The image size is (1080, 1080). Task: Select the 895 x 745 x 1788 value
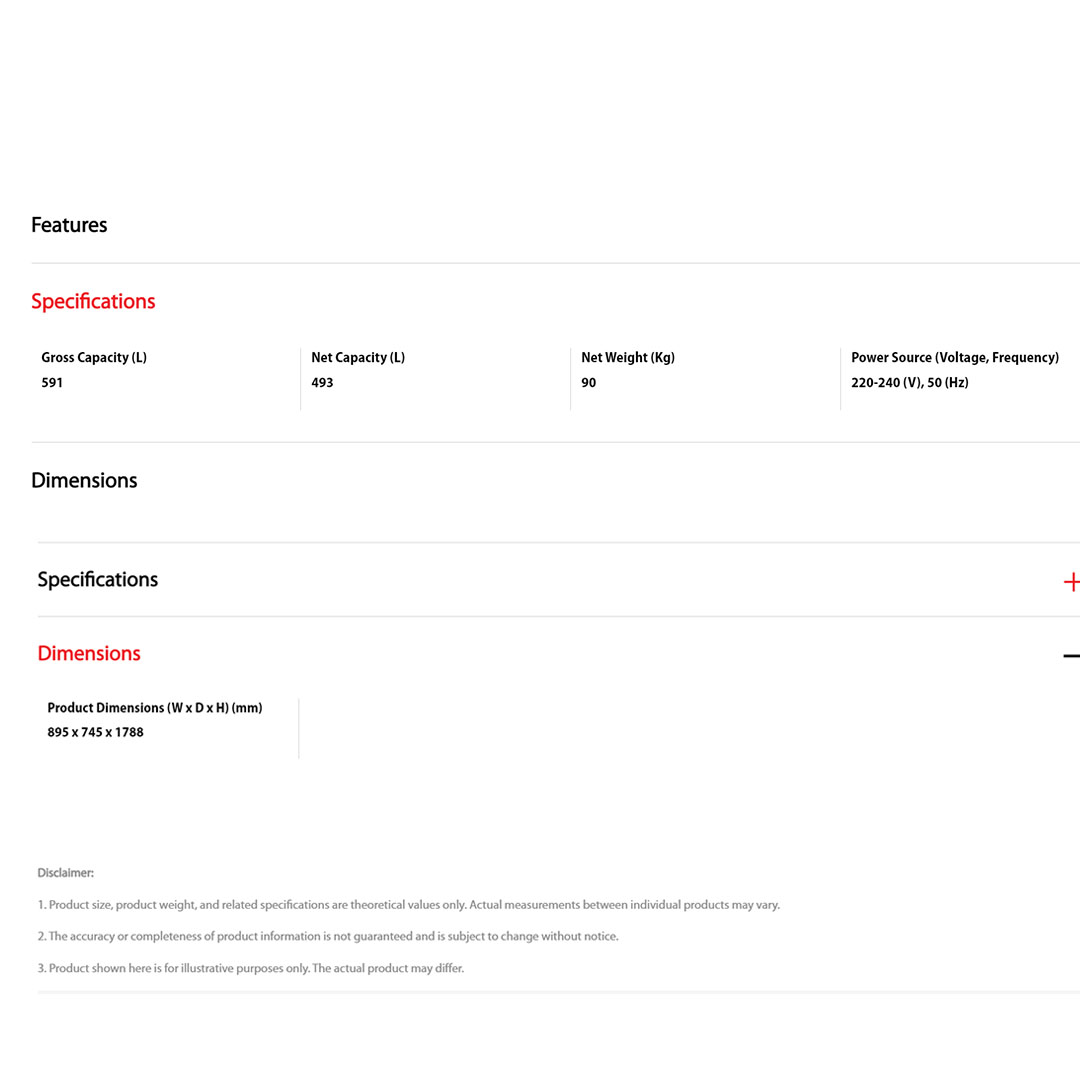pyautogui.click(x=96, y=732)
